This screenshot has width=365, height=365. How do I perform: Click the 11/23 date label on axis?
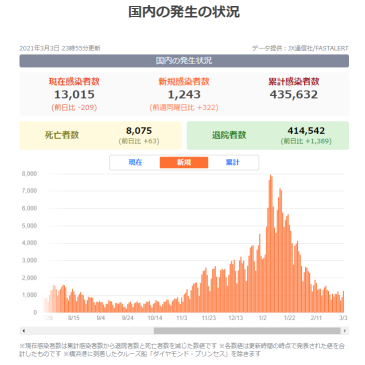(209, 318)
